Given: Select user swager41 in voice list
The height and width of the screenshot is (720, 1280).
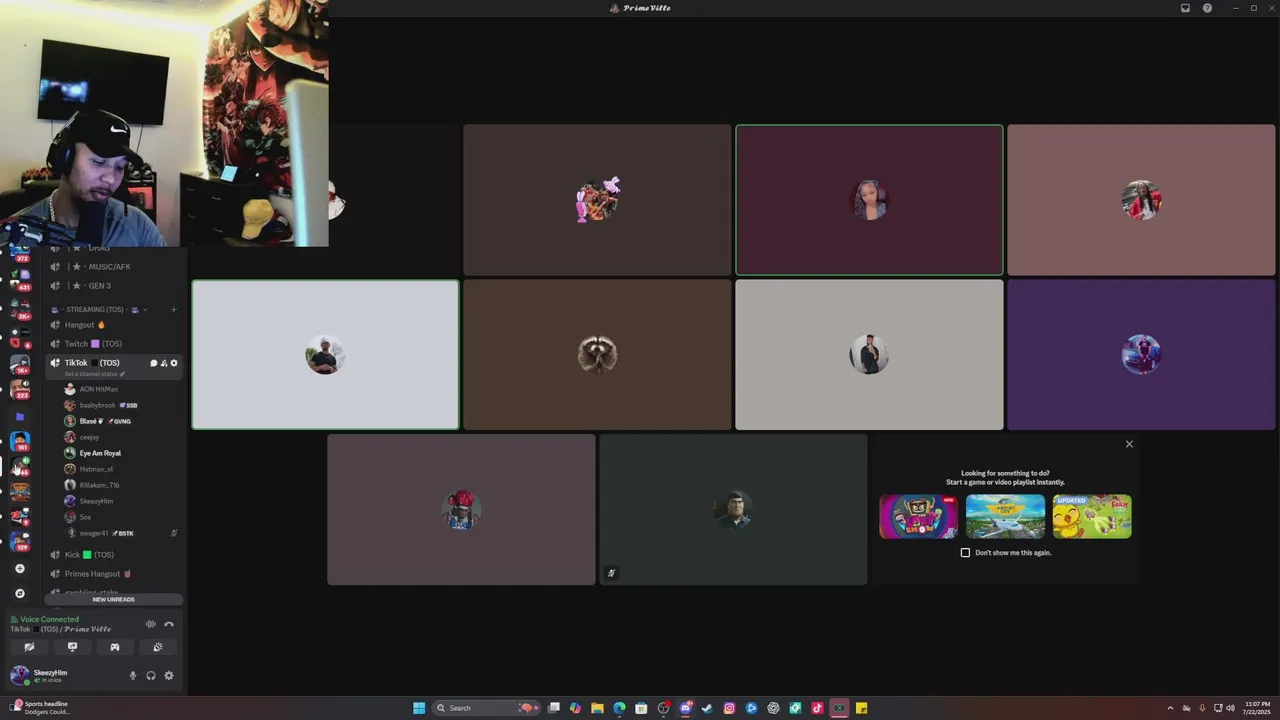Looking at the screenshot, I should [120, 533].
